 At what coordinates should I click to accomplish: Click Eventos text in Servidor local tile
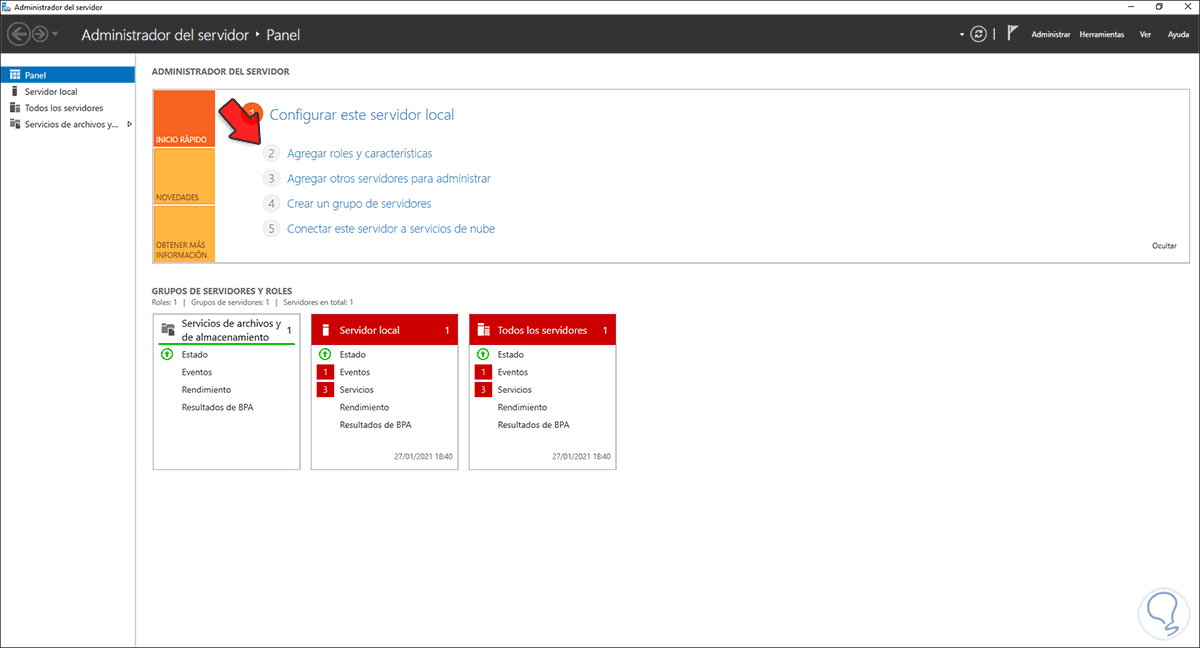[x=355, y=372]
